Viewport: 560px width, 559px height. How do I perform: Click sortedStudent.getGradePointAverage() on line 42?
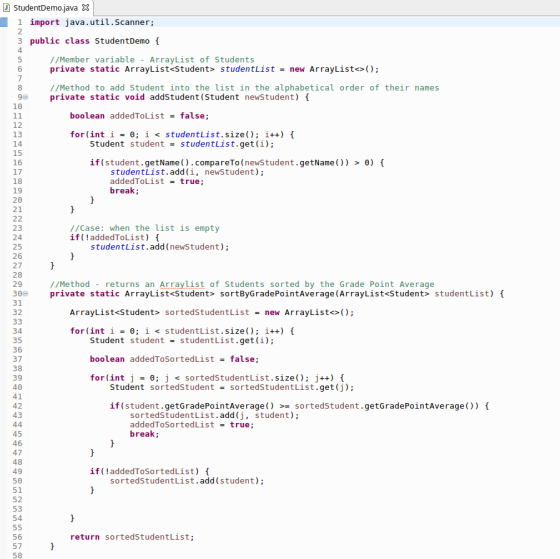click(387, 406)
